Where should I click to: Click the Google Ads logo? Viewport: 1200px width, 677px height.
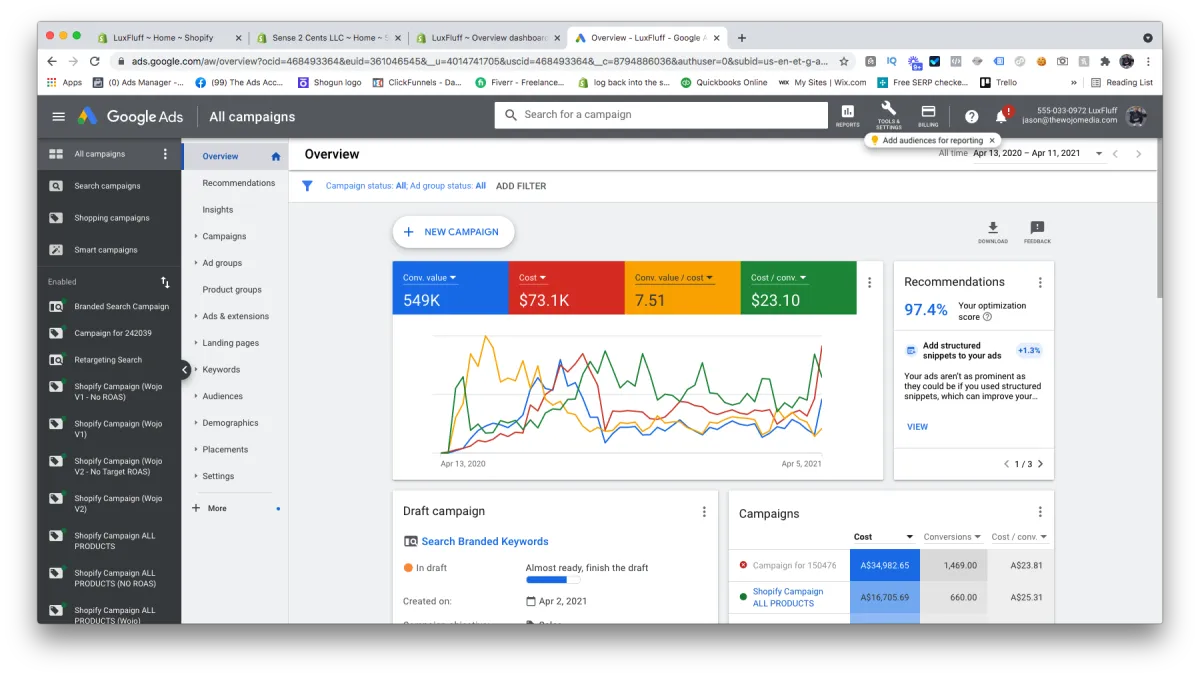[131, 116]
